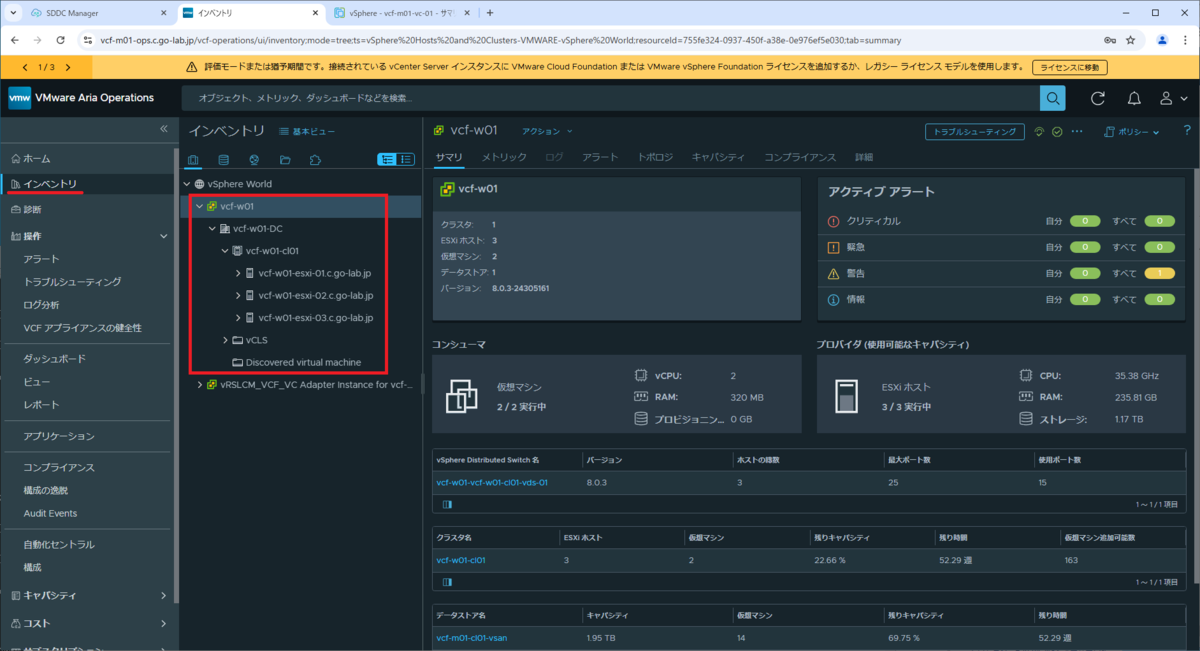Image resolution: width=1200 pixels, height=651 pixels.
Task: Switch to the コンプライアンス tab
Action: pyautogui.click(x=800, y=158)
